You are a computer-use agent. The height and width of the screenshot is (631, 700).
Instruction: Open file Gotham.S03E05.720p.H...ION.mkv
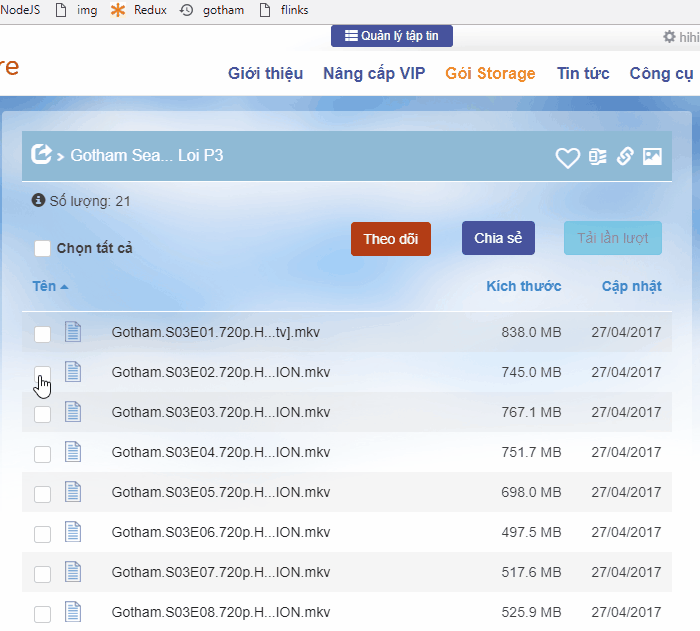[x=221, y=492]
